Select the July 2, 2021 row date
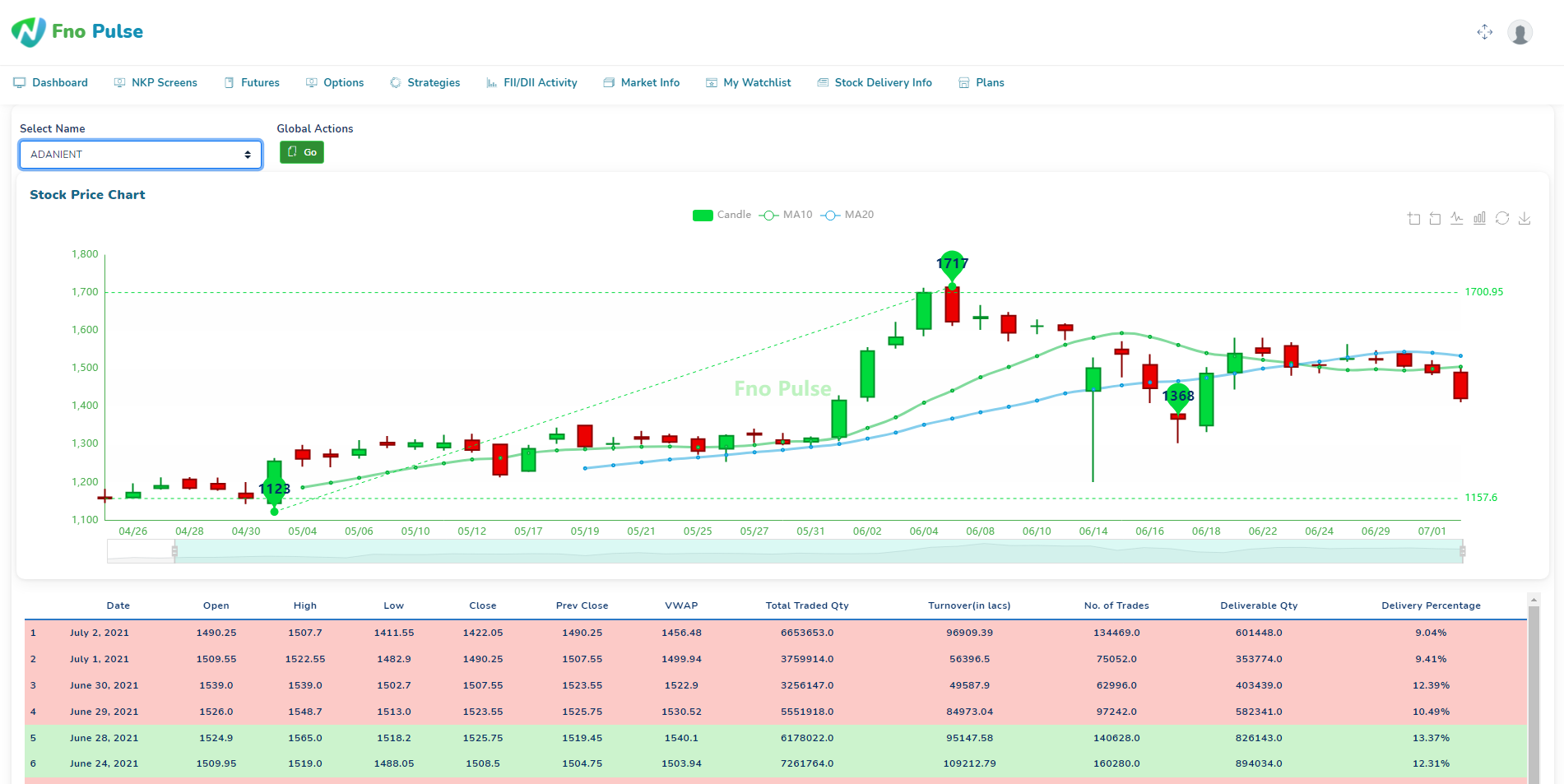The width and height of the screenshot is (1564, 784). click(100, 633)
